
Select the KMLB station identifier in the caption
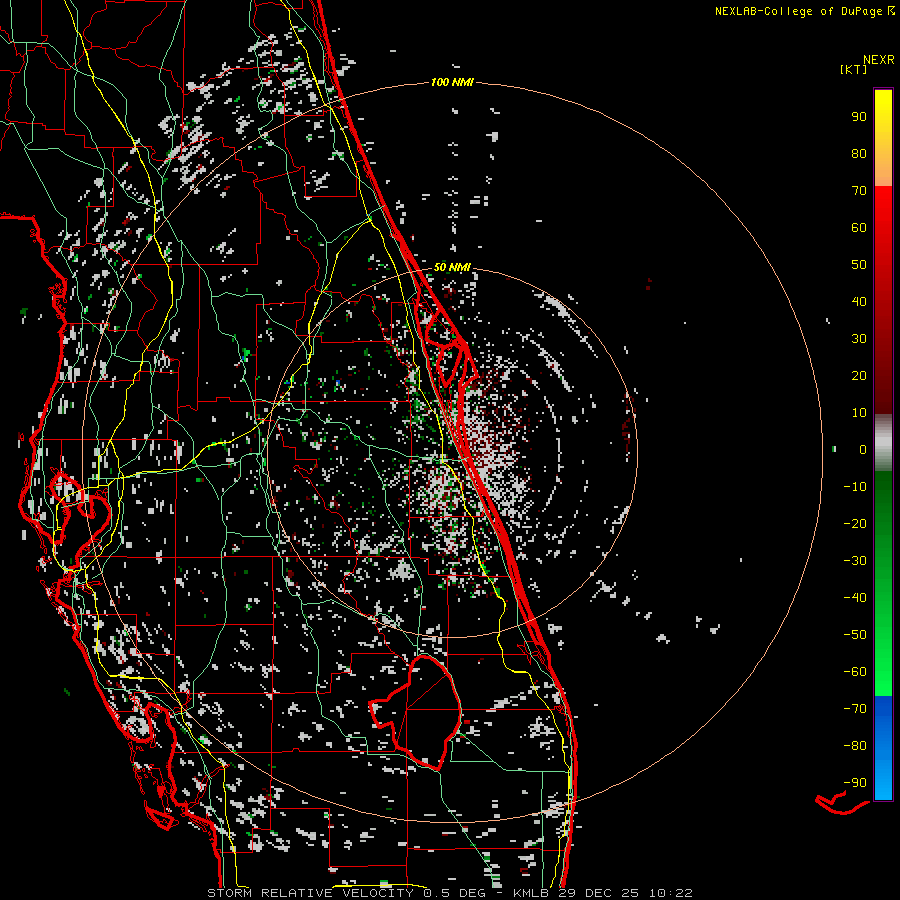(x=533, y=892)
